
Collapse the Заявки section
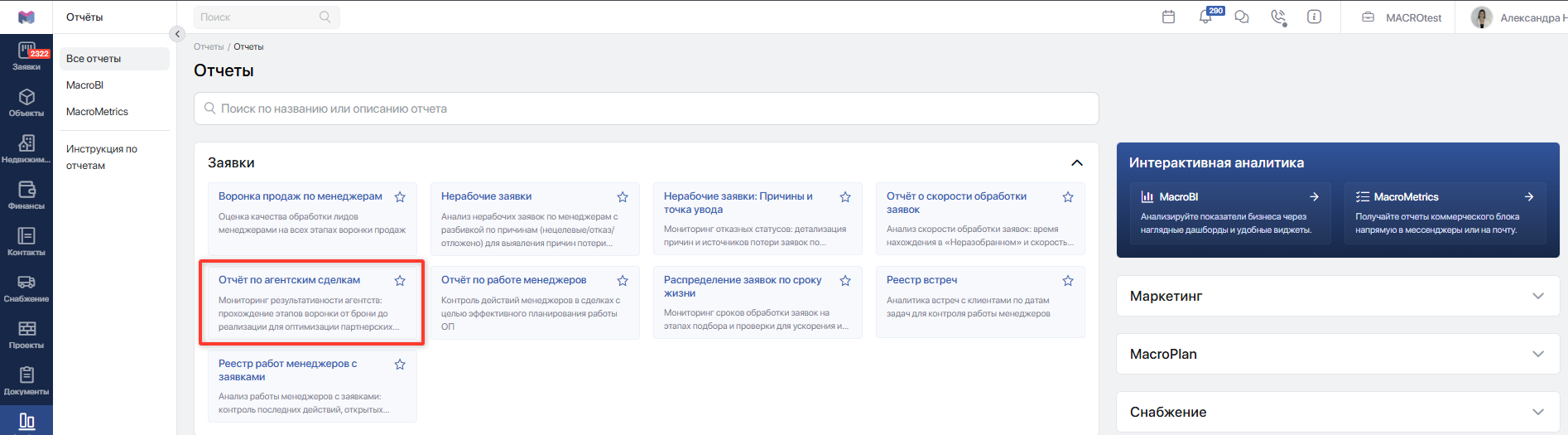(x=1077, y=162)
